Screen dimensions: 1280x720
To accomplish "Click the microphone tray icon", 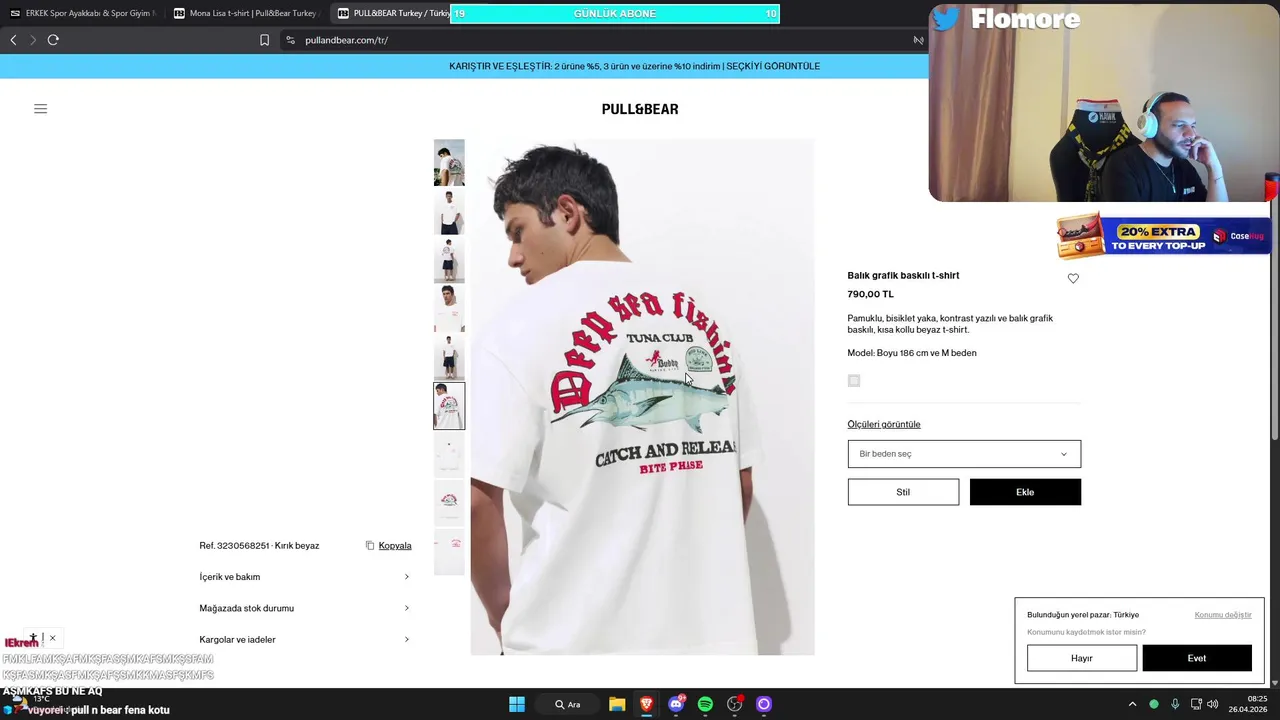I will click(1175, 704).
